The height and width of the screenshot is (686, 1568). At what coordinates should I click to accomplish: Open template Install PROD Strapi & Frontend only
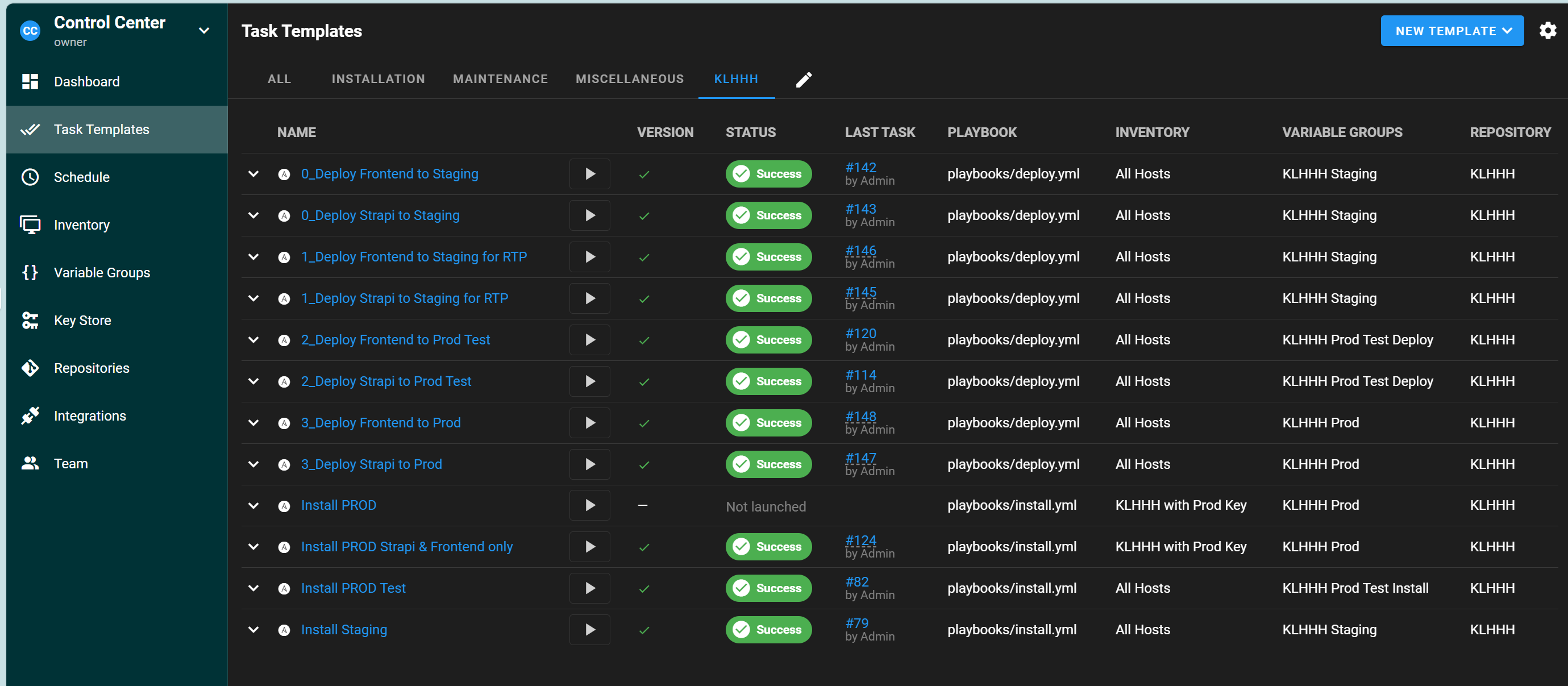tap(406, 547)
